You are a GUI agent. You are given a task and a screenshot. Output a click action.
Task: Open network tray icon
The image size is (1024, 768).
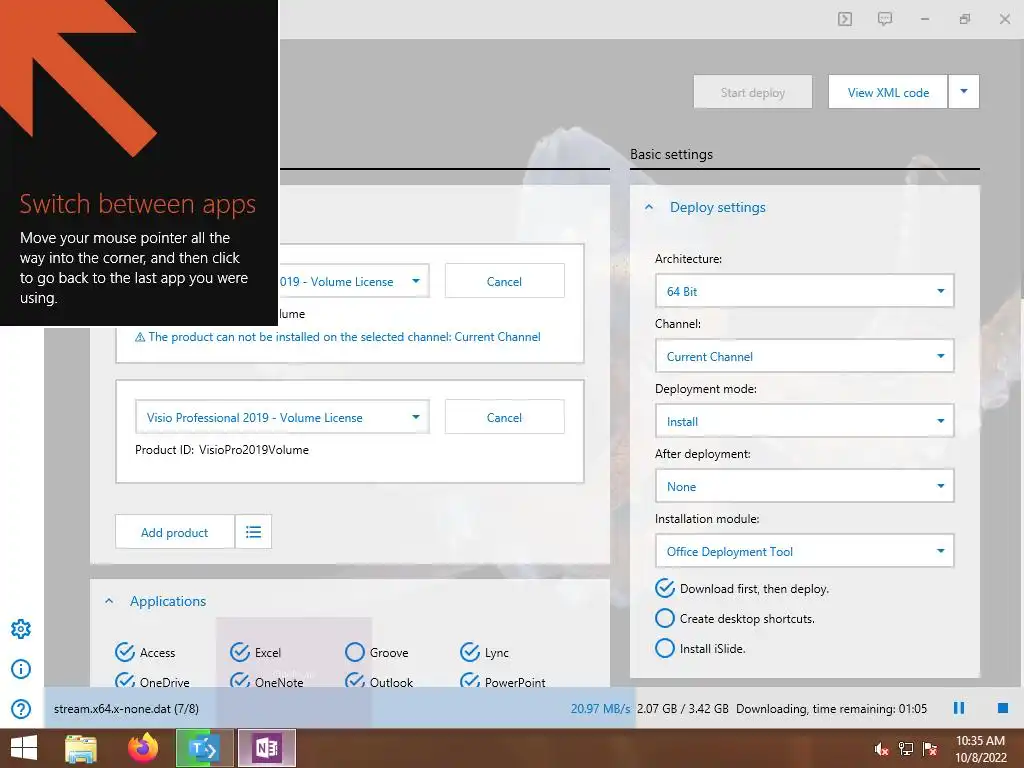(906, 749)
